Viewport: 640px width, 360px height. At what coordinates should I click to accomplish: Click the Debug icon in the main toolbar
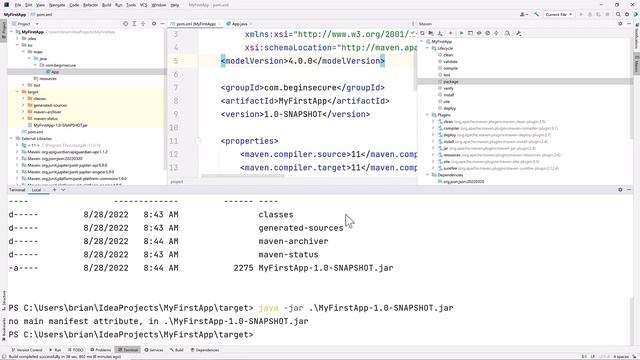[590, 14]
